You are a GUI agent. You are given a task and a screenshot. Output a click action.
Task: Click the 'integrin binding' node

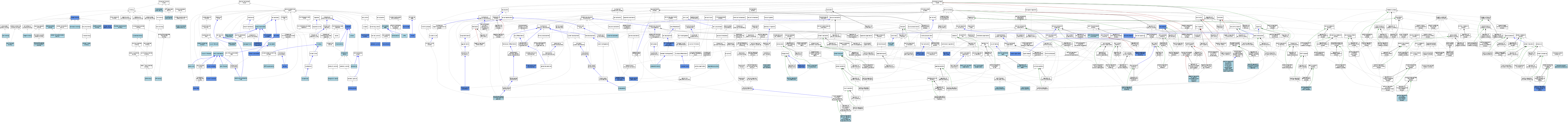pyautogui.click(x=27, y=36)
